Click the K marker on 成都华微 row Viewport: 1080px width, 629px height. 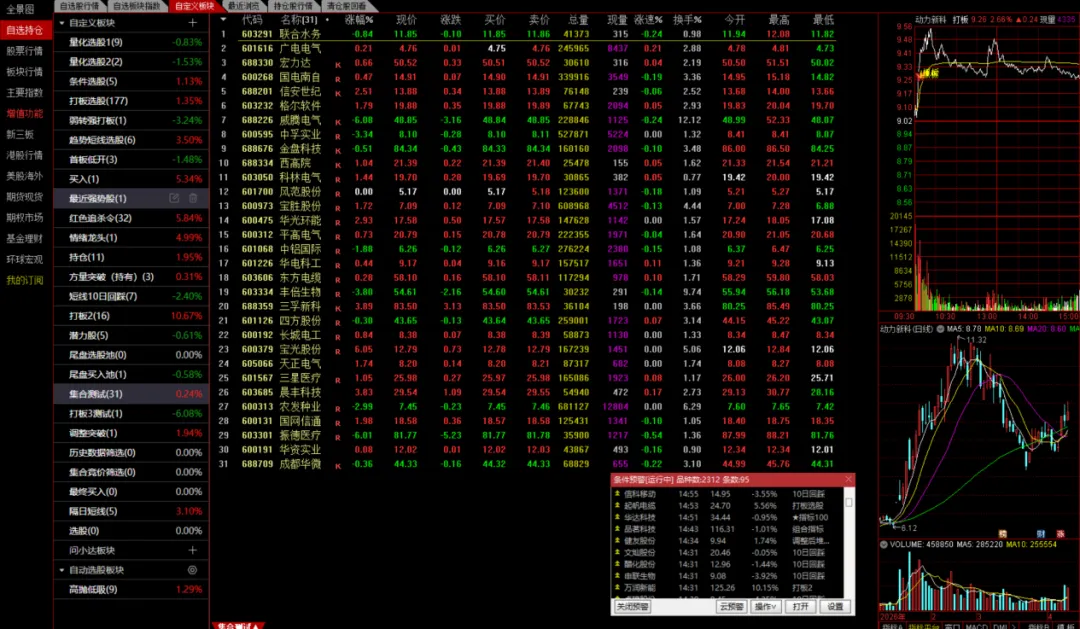tap(338, 465)
